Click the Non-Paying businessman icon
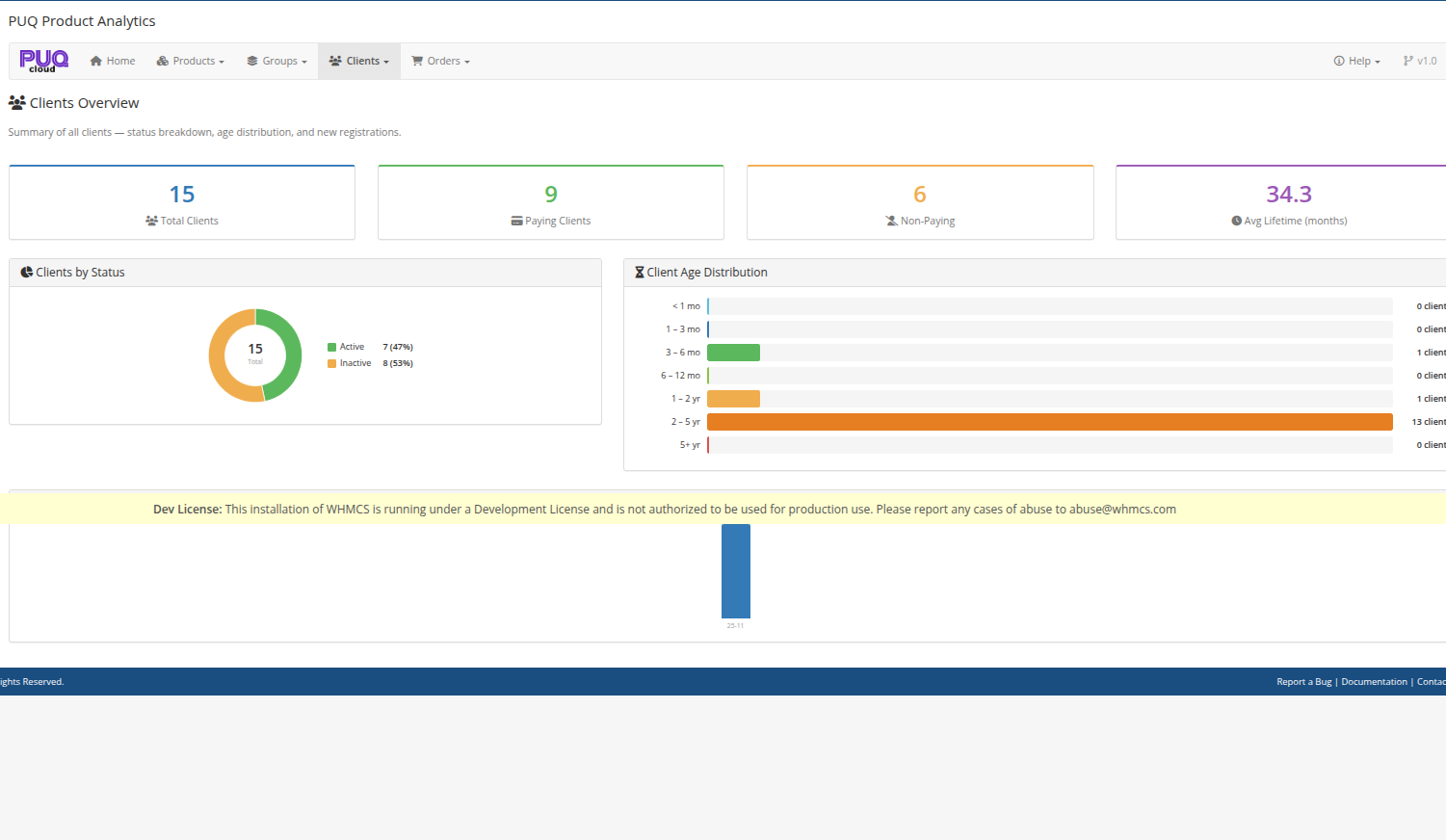1446x840 pixels. [889, 221]
